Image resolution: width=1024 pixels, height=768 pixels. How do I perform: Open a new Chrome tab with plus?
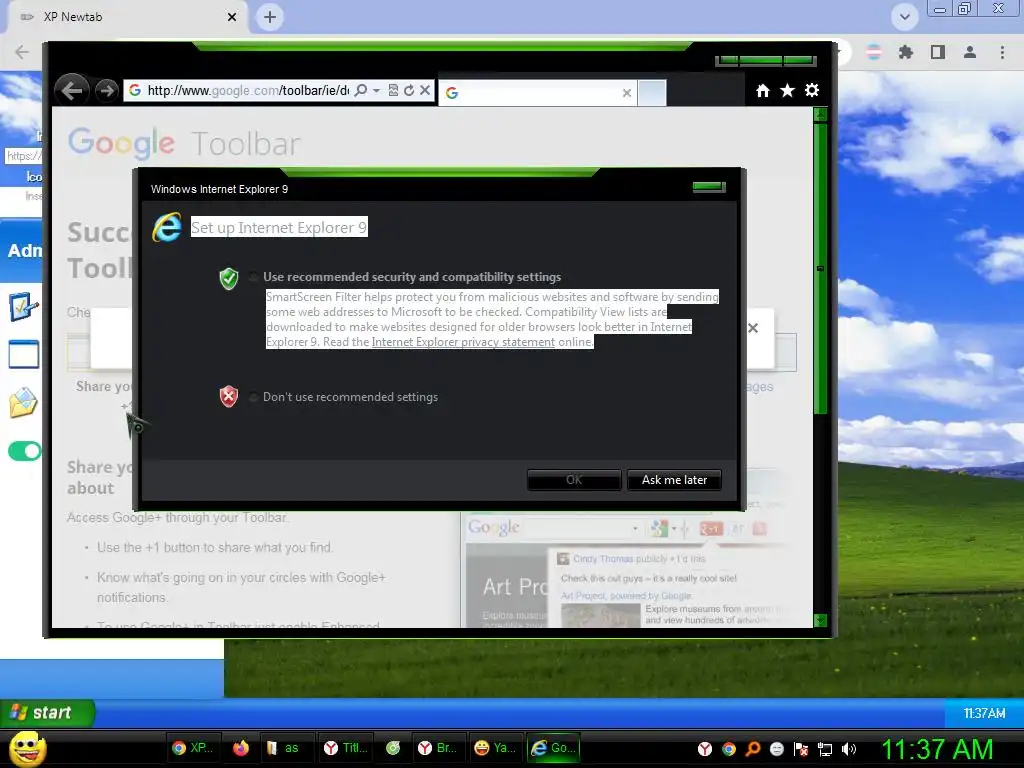click(x=270, y=17)
